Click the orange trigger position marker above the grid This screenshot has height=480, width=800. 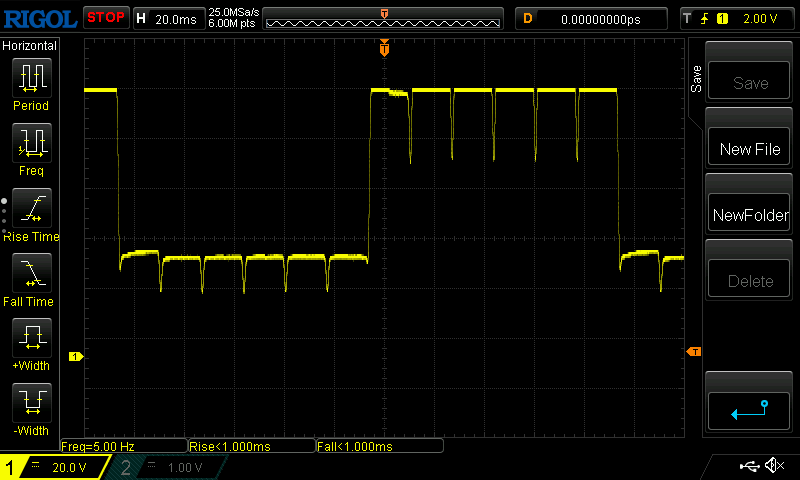(384, 47)
